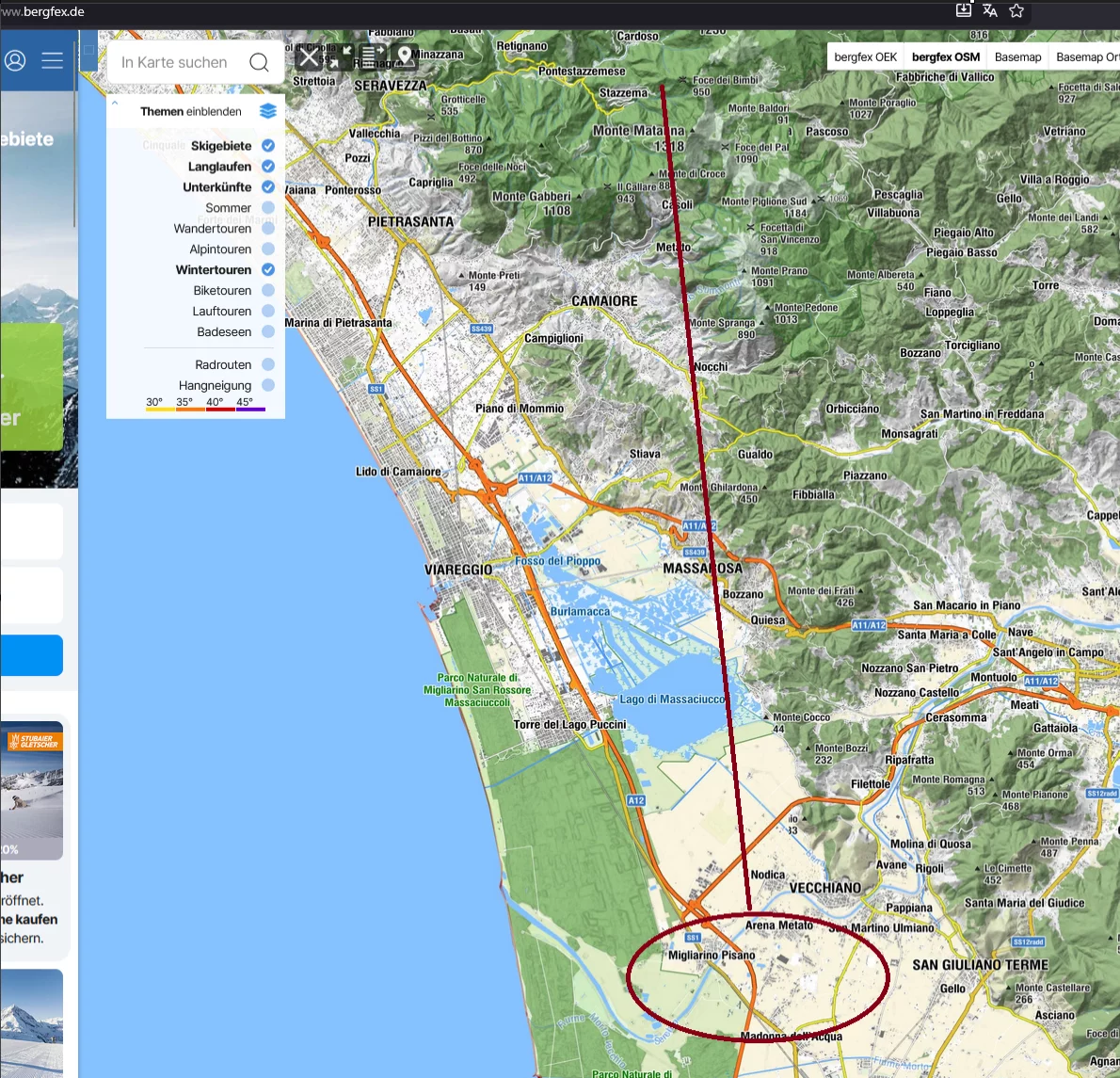
Task: Open the list view icon on map
Action: tap(373, 56)
